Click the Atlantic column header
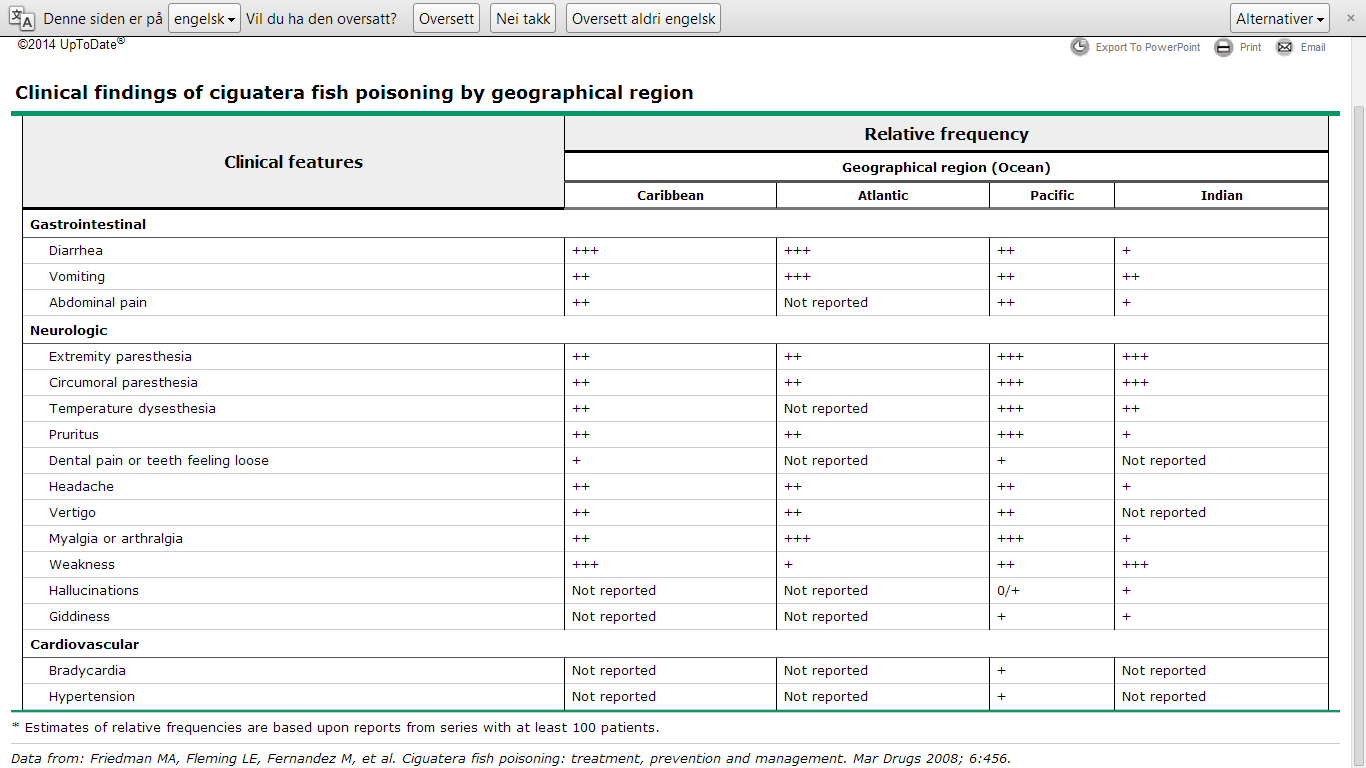1366x768 pixels. point(883,195)
